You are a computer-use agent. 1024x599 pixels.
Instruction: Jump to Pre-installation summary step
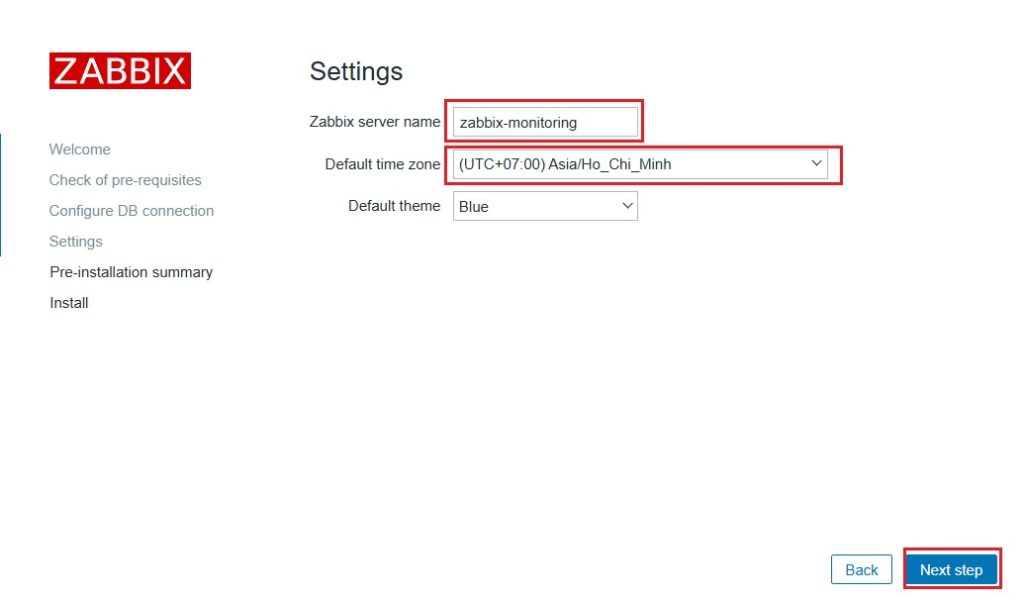click(131, 272)
